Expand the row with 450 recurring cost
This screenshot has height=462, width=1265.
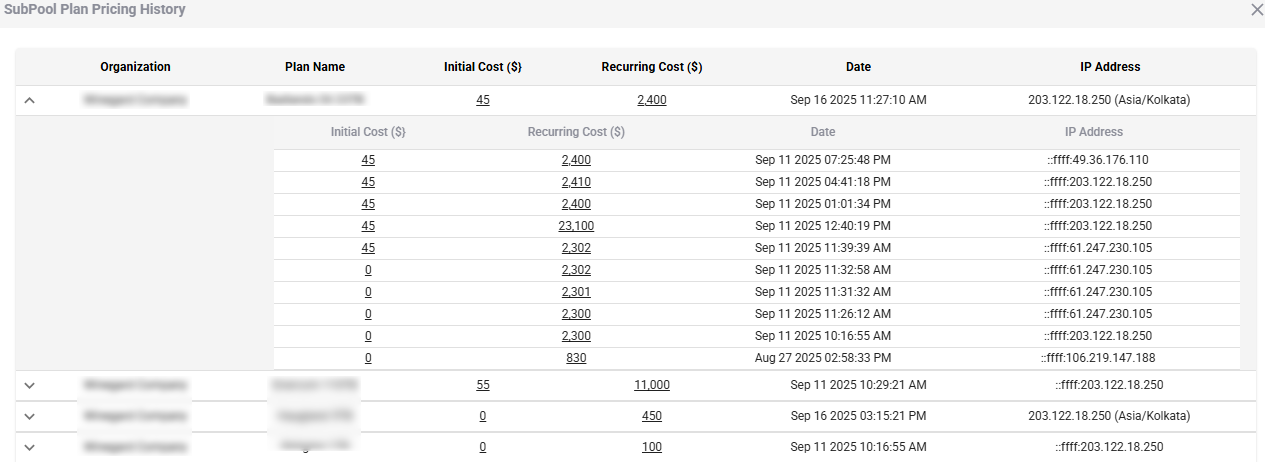[29, 416]
